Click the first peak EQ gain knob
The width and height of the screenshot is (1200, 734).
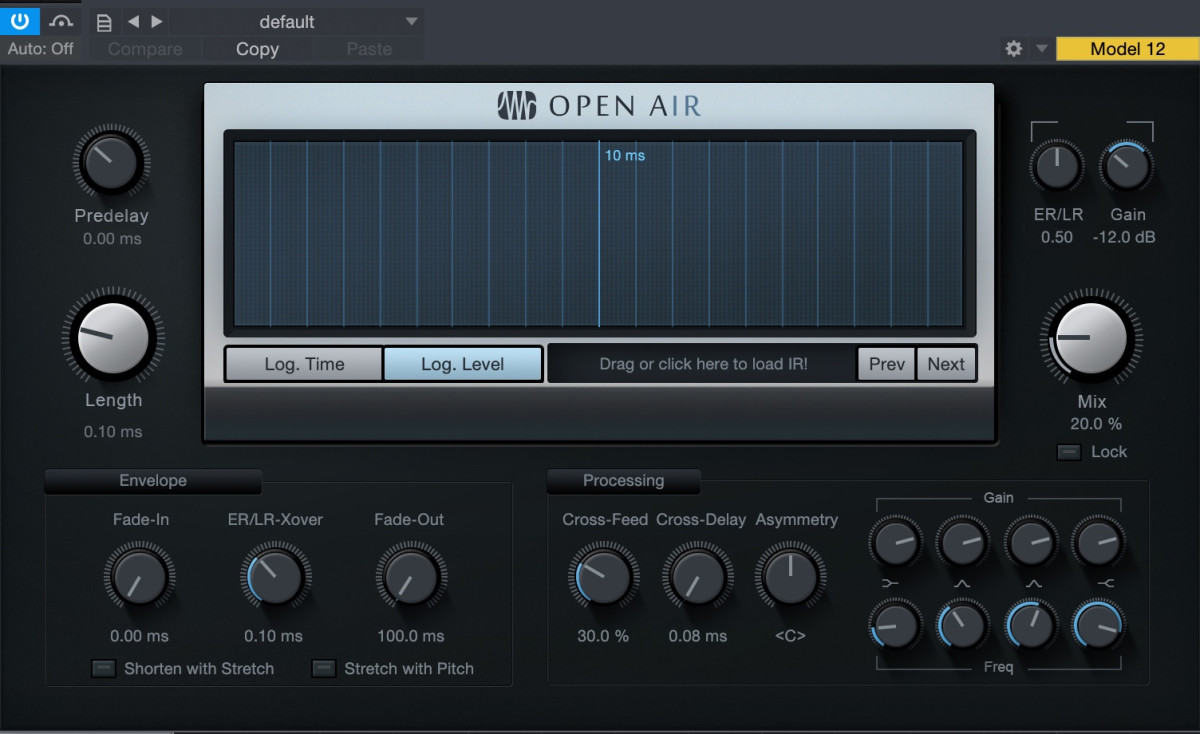[x=962, y=543]
